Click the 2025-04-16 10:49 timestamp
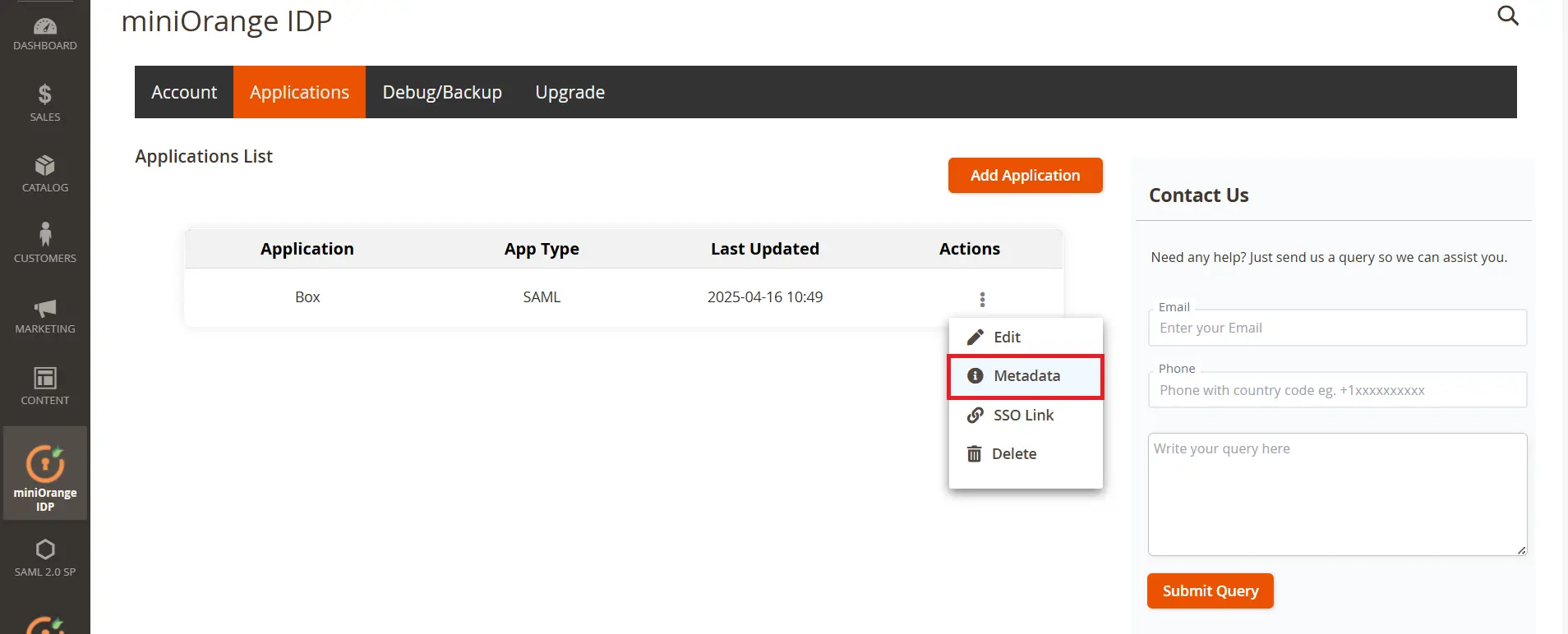 pyautogui.click(x=765, y=297)
